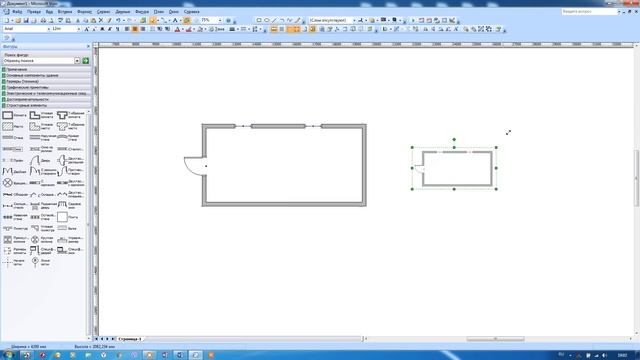This screenshot has height=360, width=640.
Task: Open the Фигура menu
Action: coord(142,12)
